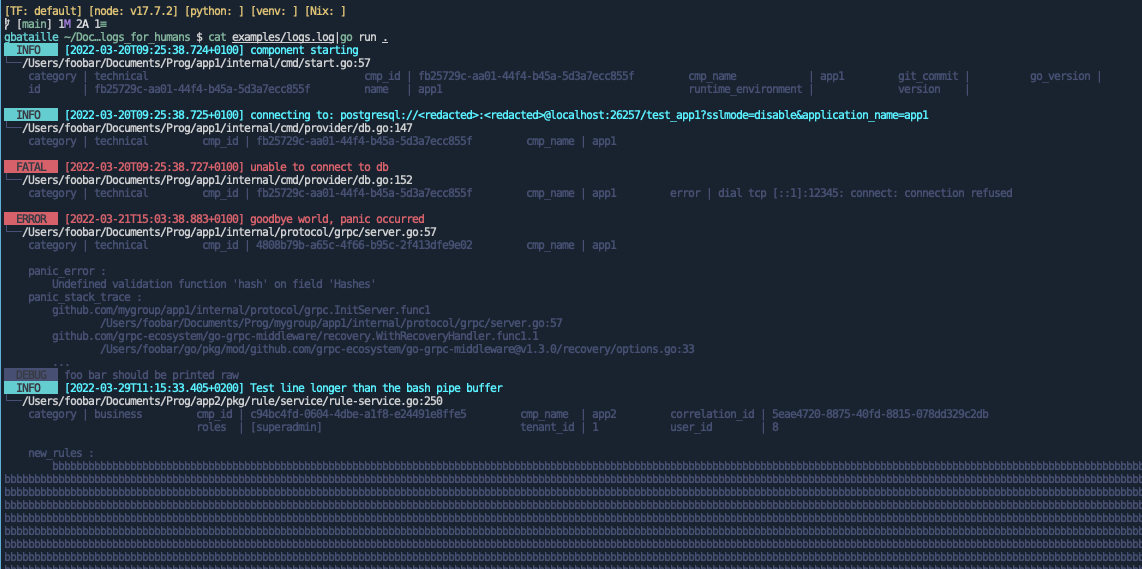Click the 'cmd/start.go:57' file path line

tap(197, 63)
